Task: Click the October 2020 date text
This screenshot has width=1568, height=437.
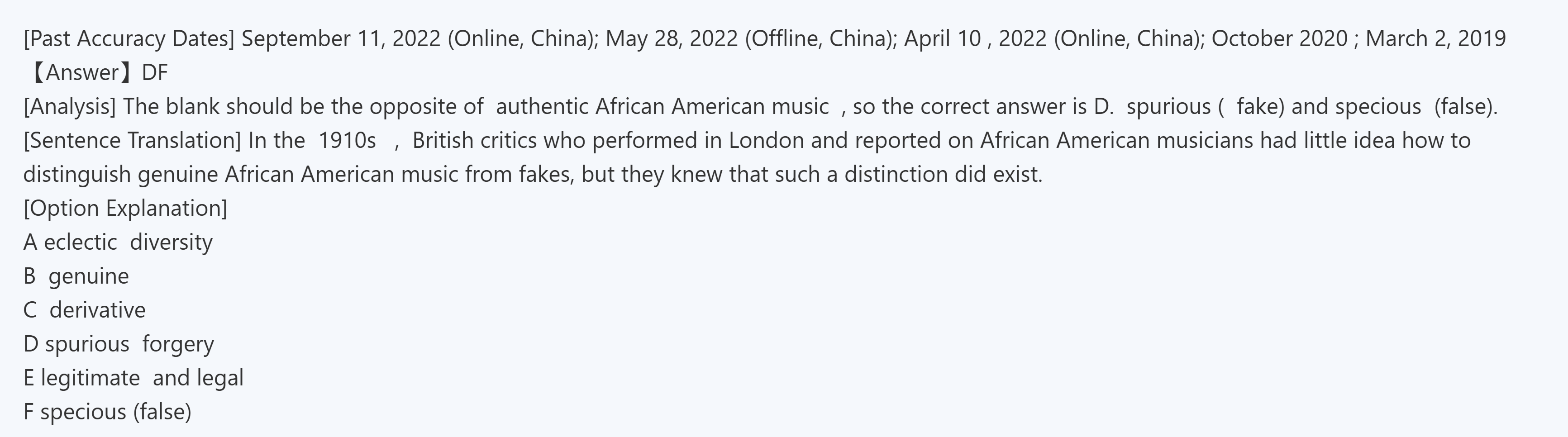Action: pos(1279,39)
